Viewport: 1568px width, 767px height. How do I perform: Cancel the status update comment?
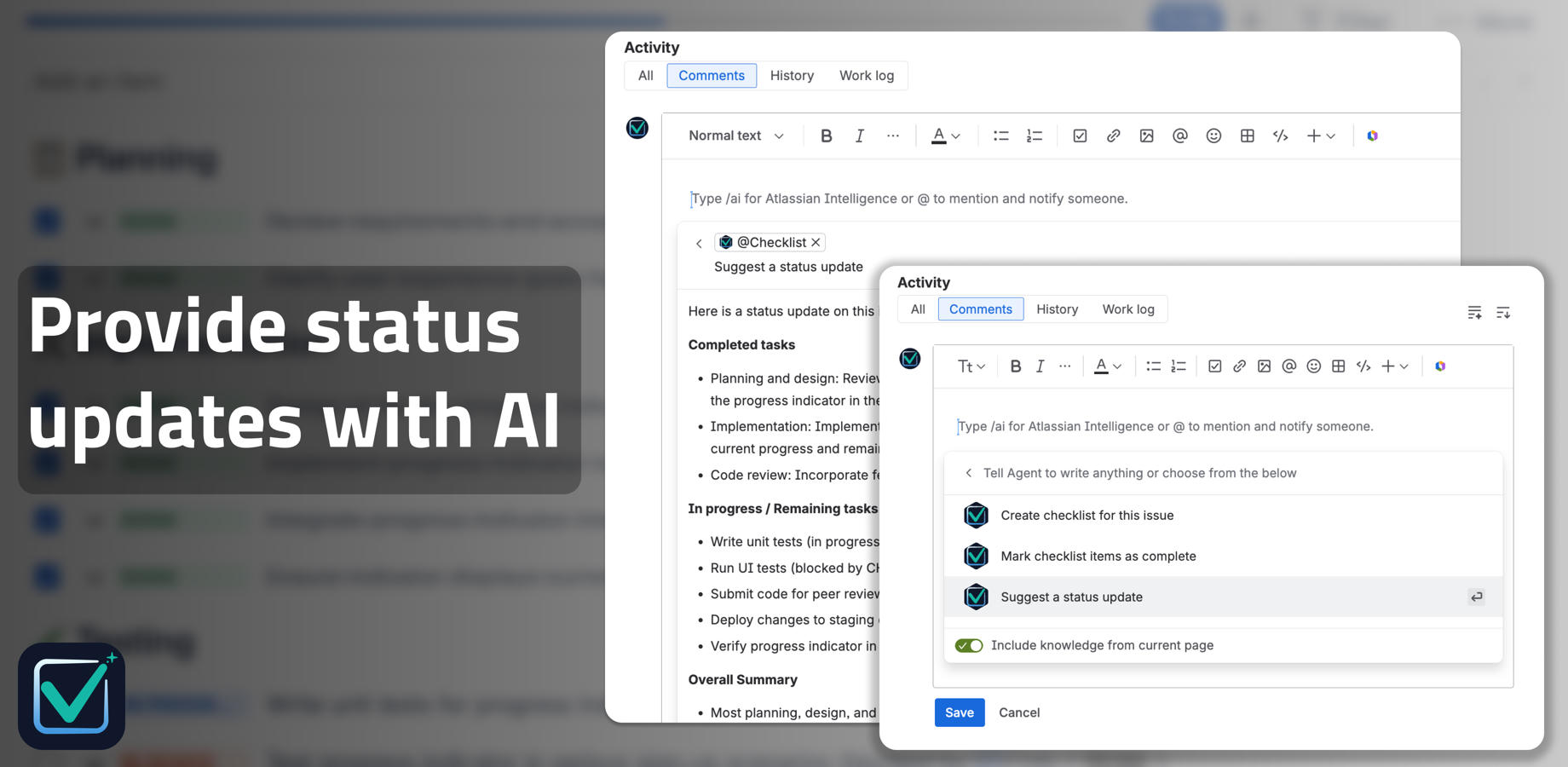(1019, 712)
